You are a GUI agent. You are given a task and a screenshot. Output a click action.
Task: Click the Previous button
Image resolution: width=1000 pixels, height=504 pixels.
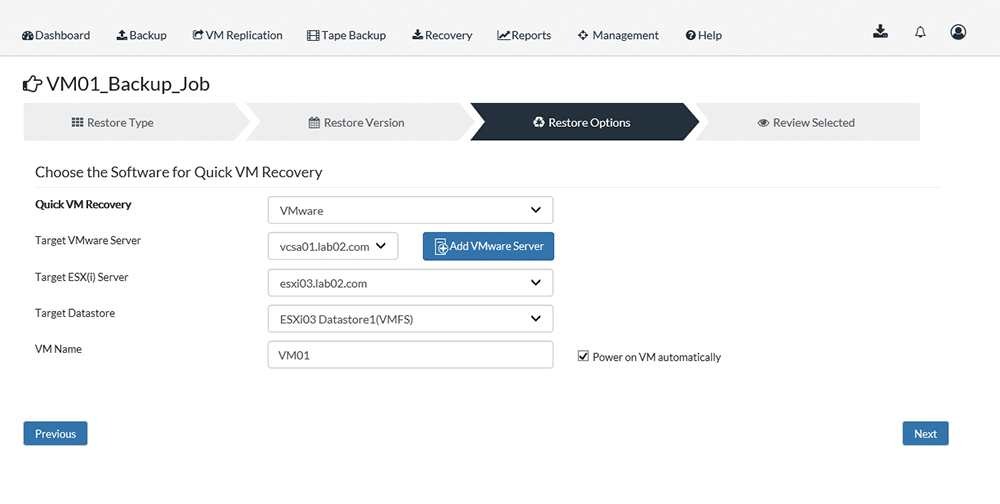[x=55, y=434]
